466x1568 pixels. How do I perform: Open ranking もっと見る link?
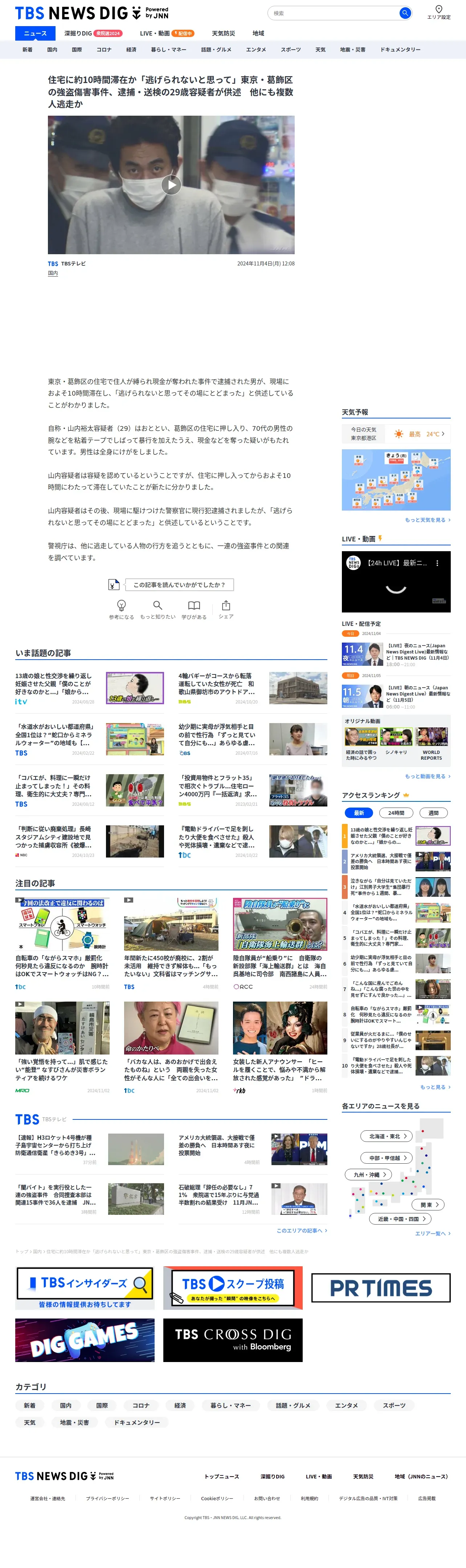435,1086
